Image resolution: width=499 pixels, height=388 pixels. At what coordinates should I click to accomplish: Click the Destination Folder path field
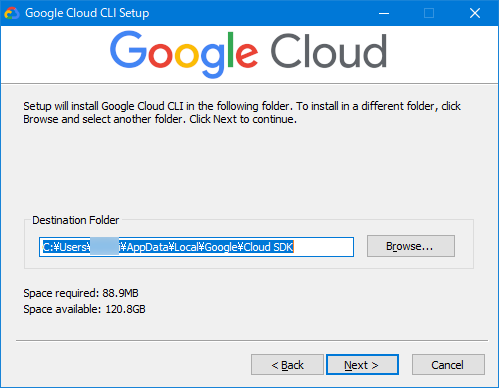pyautogui.click(x=196, y=247)
